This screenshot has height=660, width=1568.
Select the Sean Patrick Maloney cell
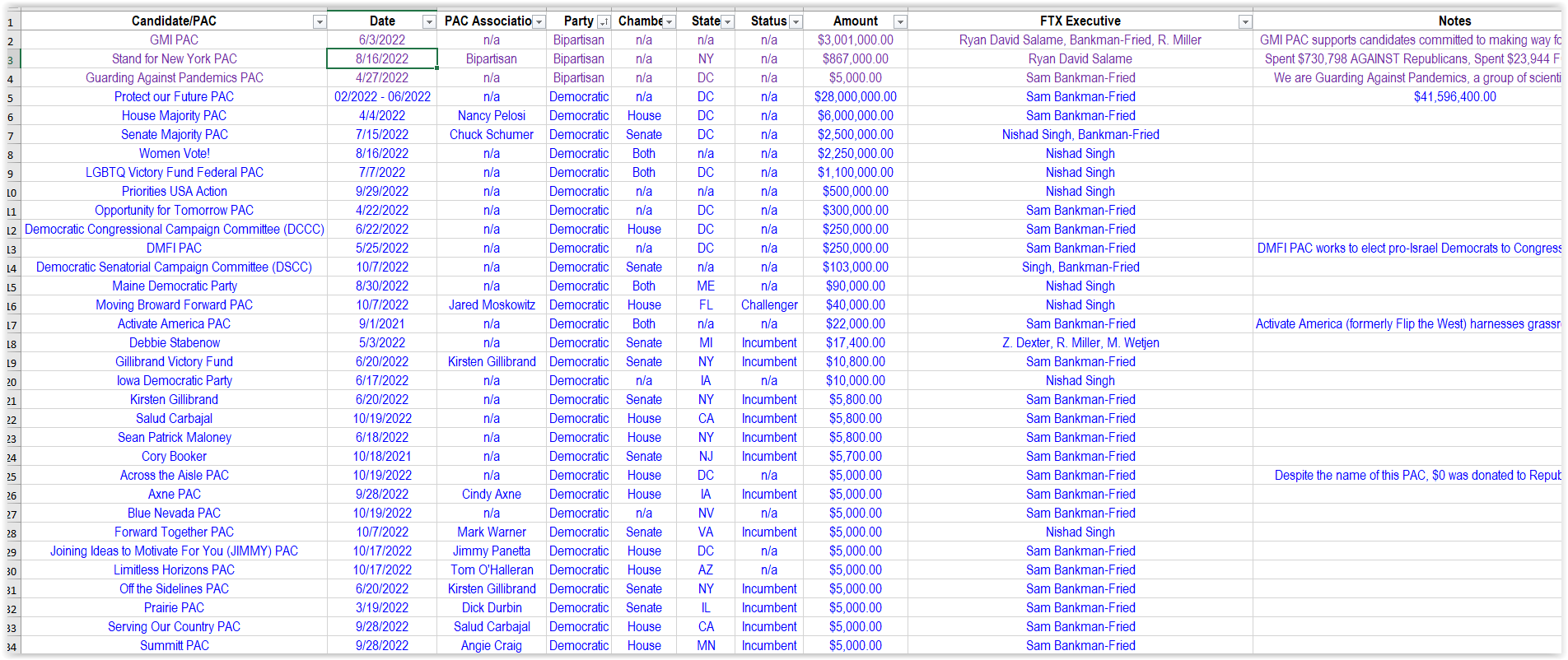click(x=174, y=438)
